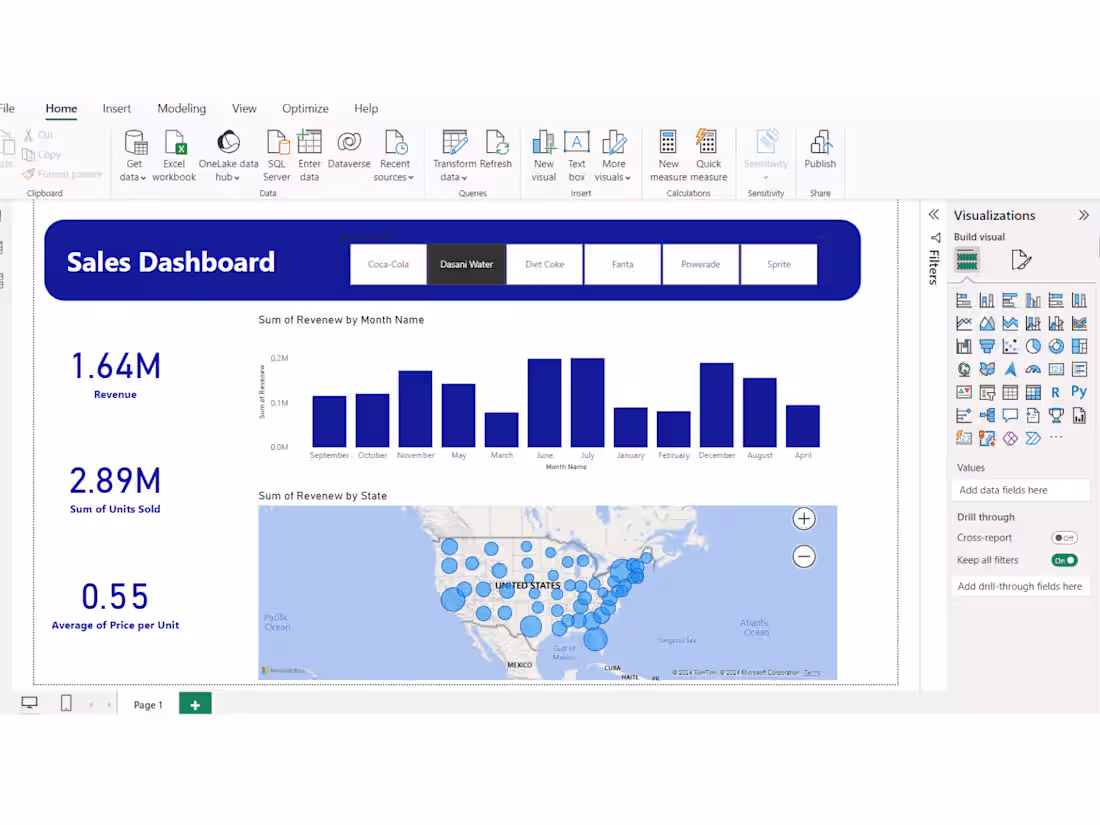
Task: Insert a Python visual
Action: pos(1078,391)
